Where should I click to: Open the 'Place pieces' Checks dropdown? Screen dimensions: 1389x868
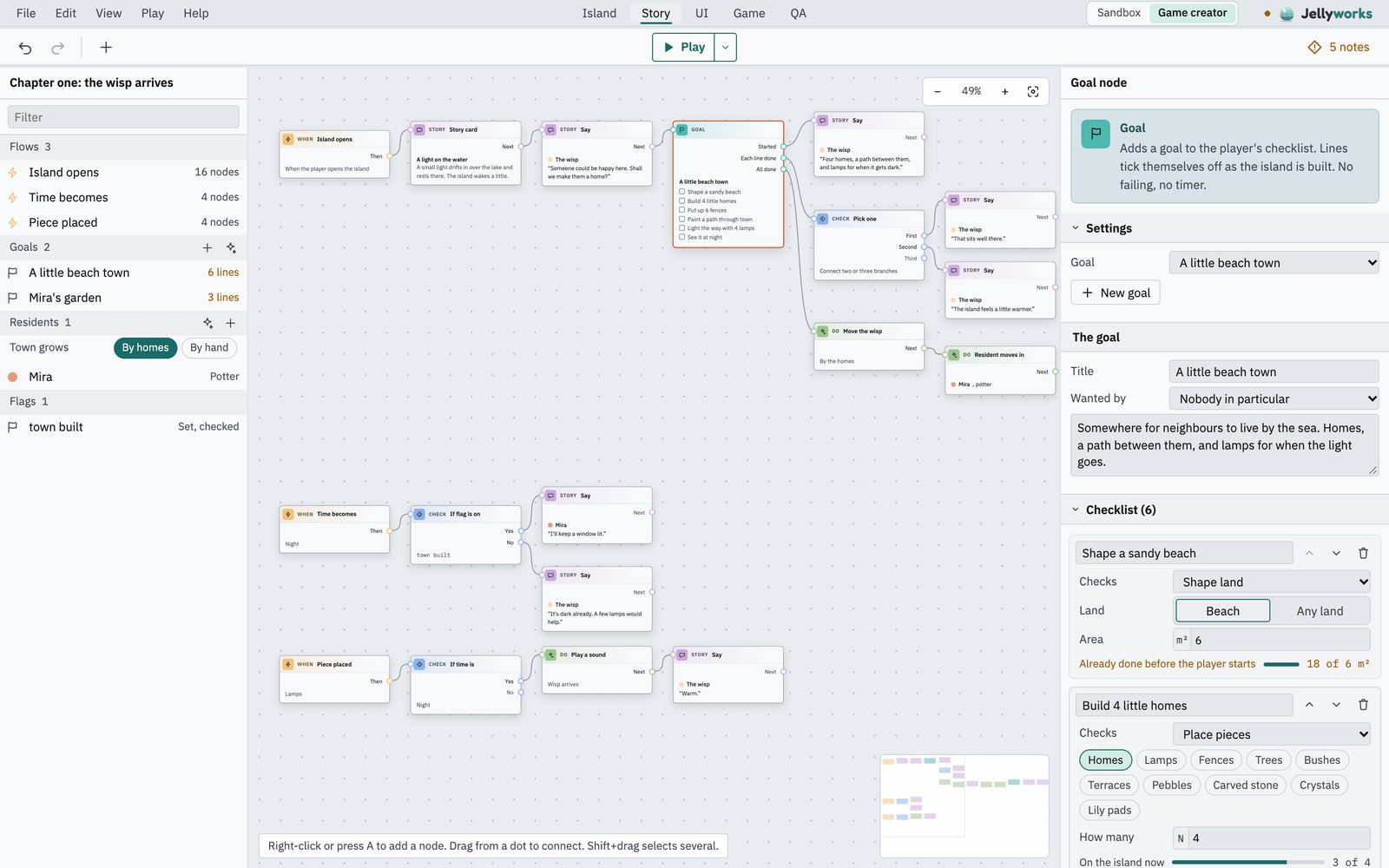[1271, 734]
